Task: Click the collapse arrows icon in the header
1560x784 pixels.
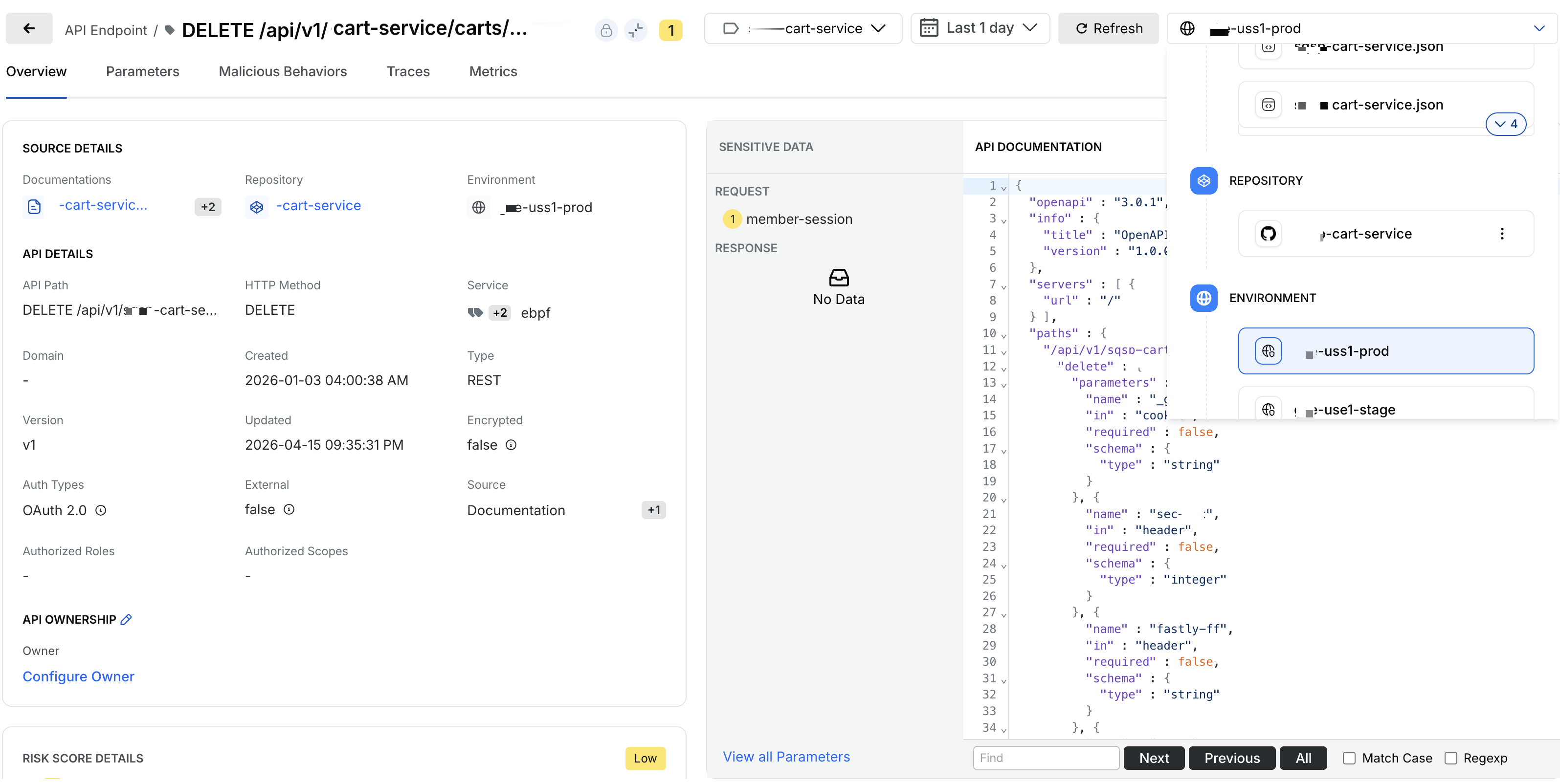Action: pyautogui.click(x=635, y=30)
